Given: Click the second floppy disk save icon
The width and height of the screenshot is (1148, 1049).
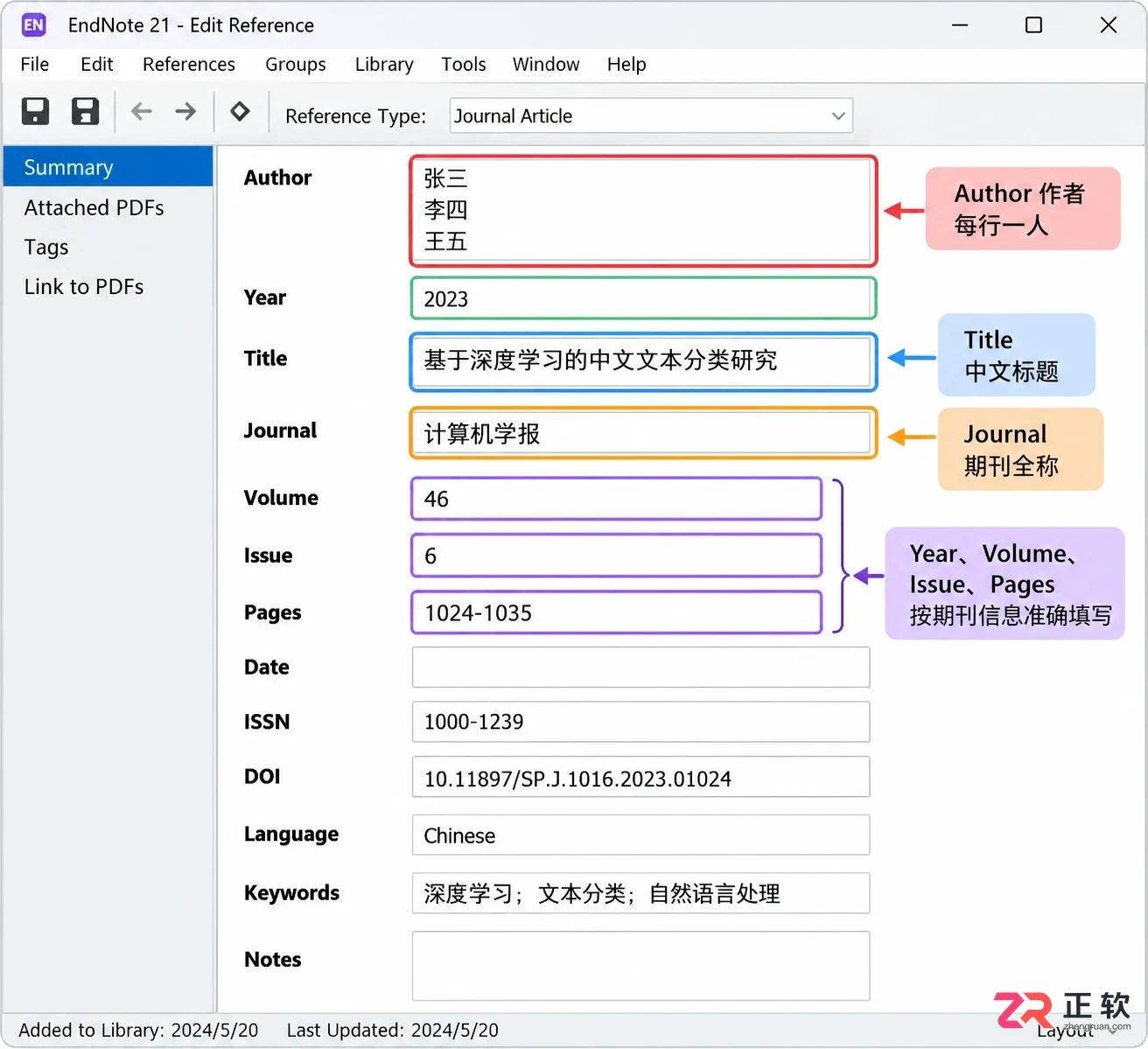Looking at the screenshot, I should 85,111.
